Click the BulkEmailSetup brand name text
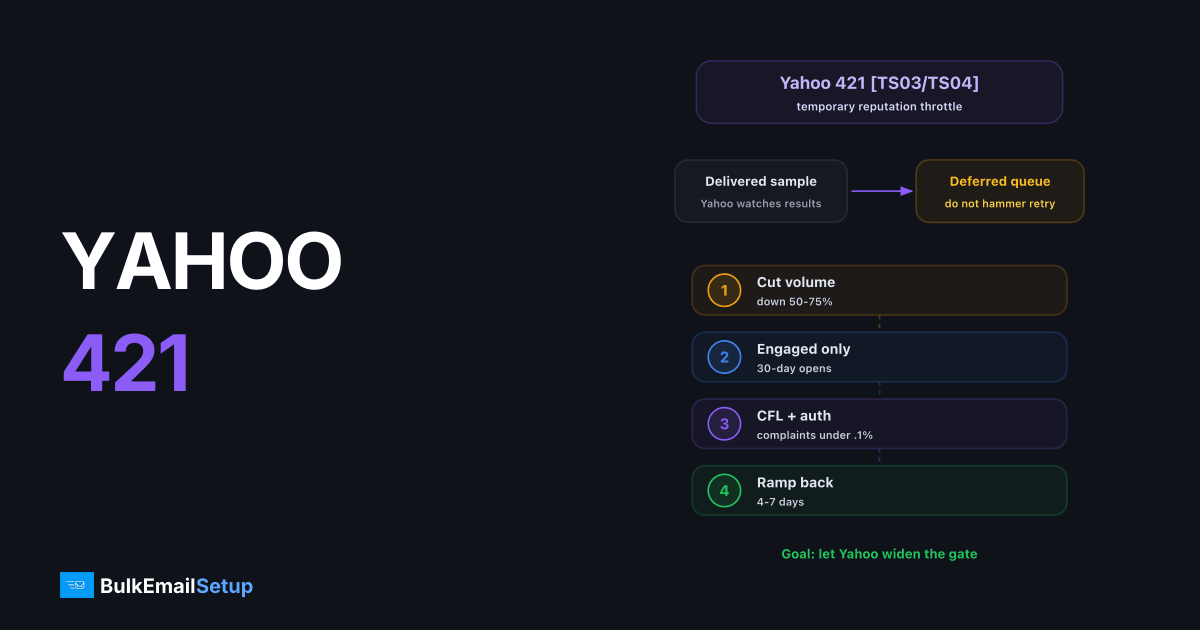Image resolution: width=1200 pixels, height=630 pixels. pos(177,586)
